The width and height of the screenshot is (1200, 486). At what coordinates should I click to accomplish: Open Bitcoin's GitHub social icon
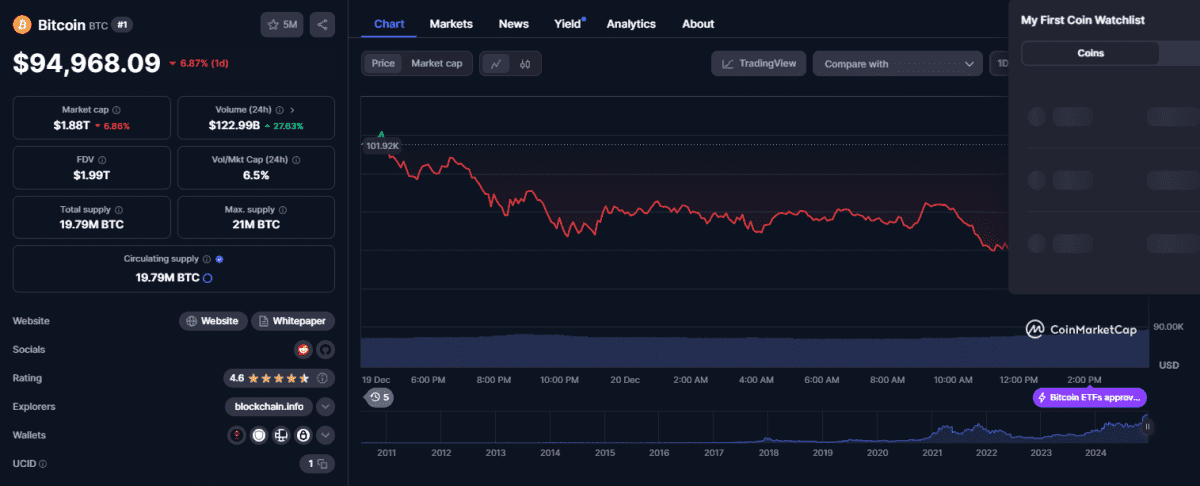[x=325, y=350]
